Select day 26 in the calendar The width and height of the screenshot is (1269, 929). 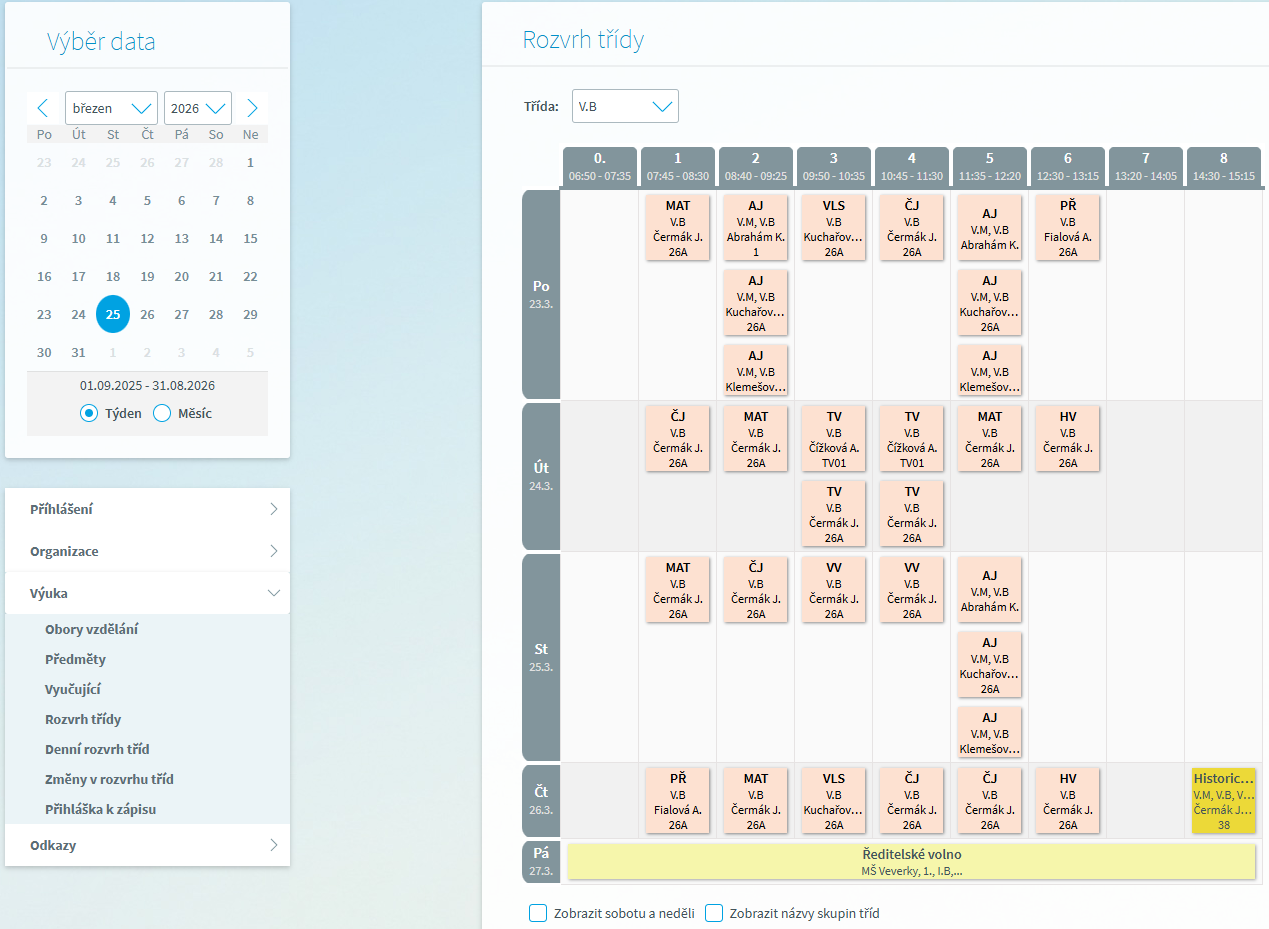click(x=147, y=314)
